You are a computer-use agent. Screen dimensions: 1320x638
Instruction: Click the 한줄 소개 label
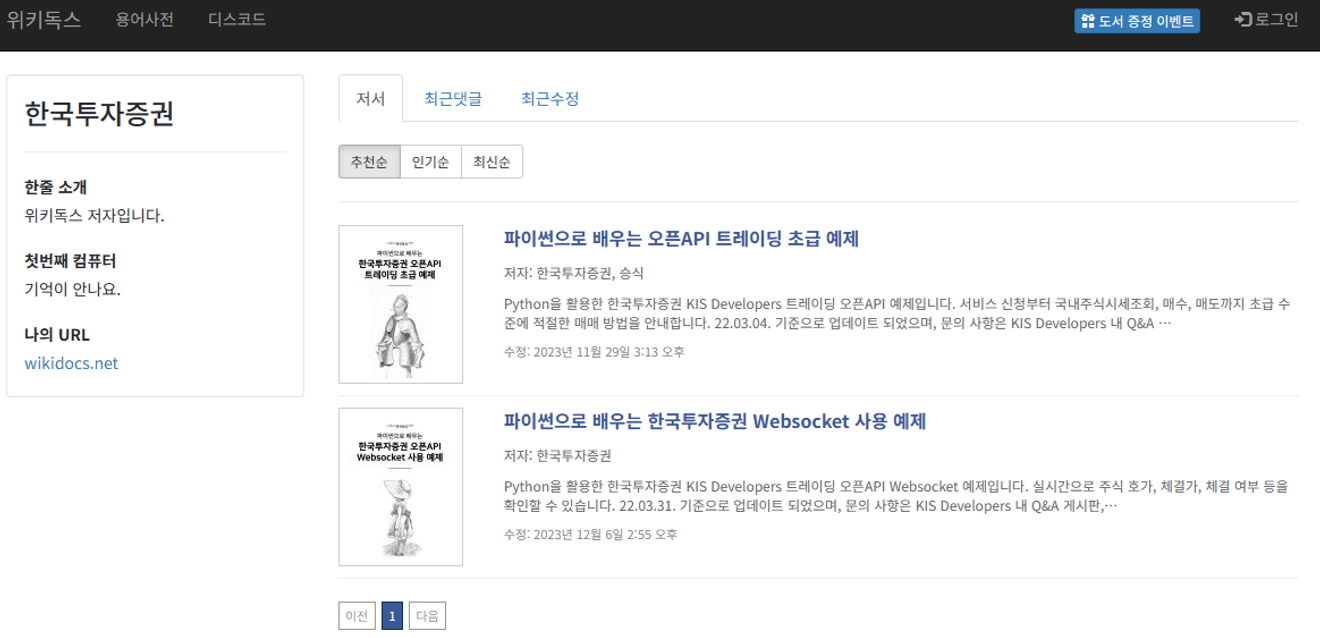[x=56, y=187]
